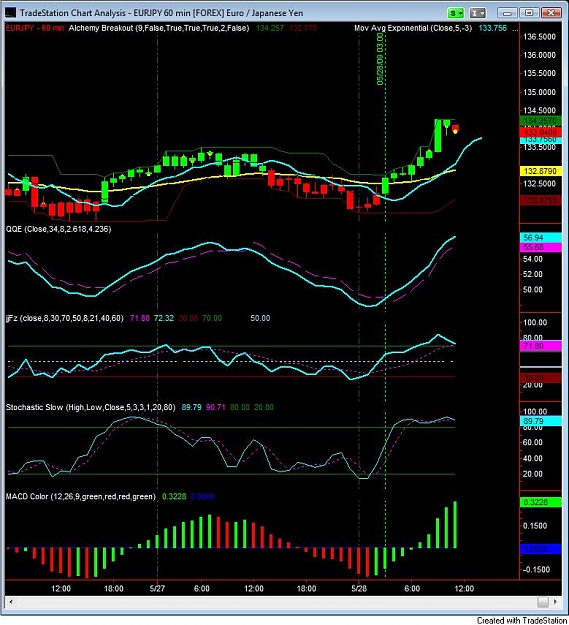Screen dimensions: 569x625
Task: Click the cyan 56.94 QQE axis marker
Action: (x=541, y=238)
